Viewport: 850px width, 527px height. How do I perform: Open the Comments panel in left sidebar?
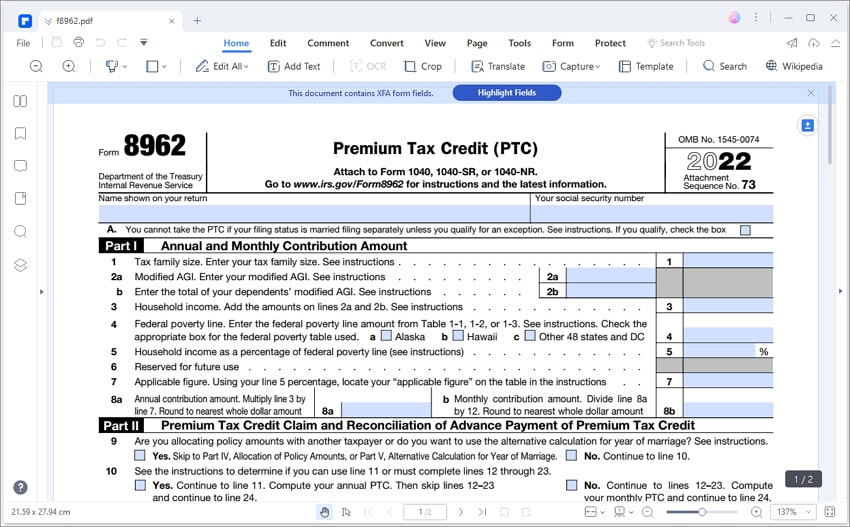tap(20, 166)
